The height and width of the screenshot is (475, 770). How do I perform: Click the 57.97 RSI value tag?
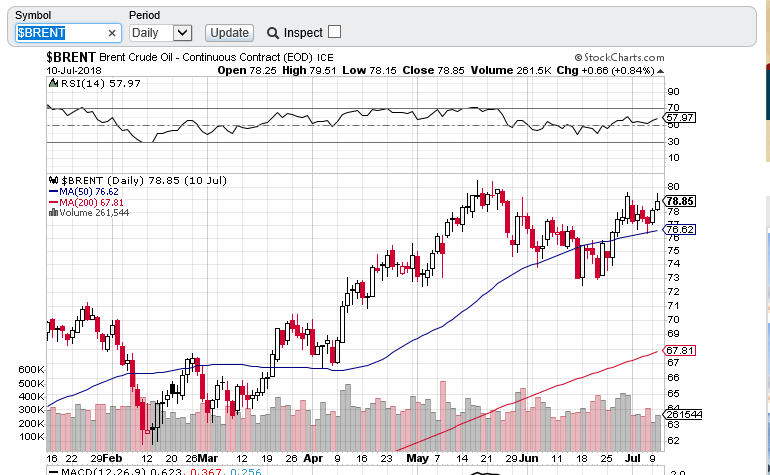point(679,118)
